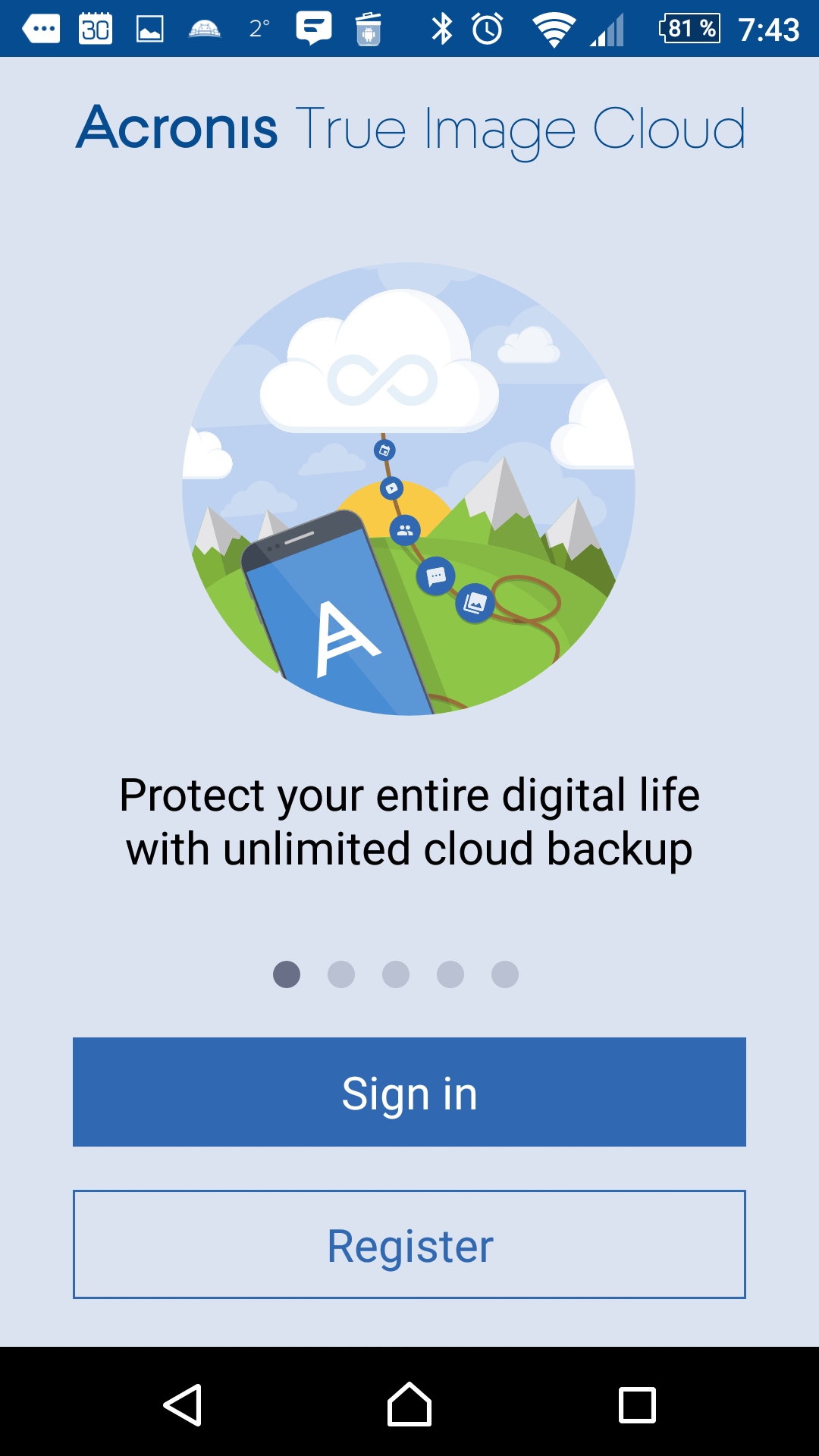819x1456 pixels.
Task: Select the first page indicator dot
Action: tap(287, 974)
